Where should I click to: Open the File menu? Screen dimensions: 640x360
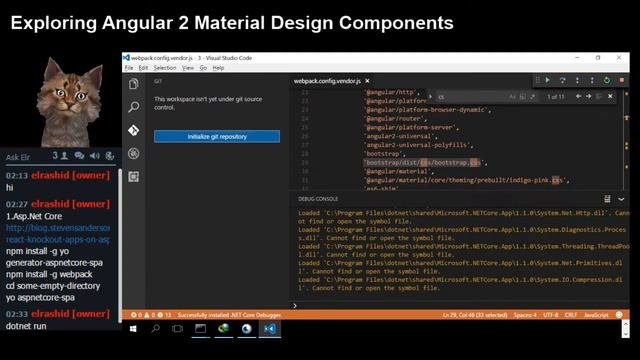point(129,68)
